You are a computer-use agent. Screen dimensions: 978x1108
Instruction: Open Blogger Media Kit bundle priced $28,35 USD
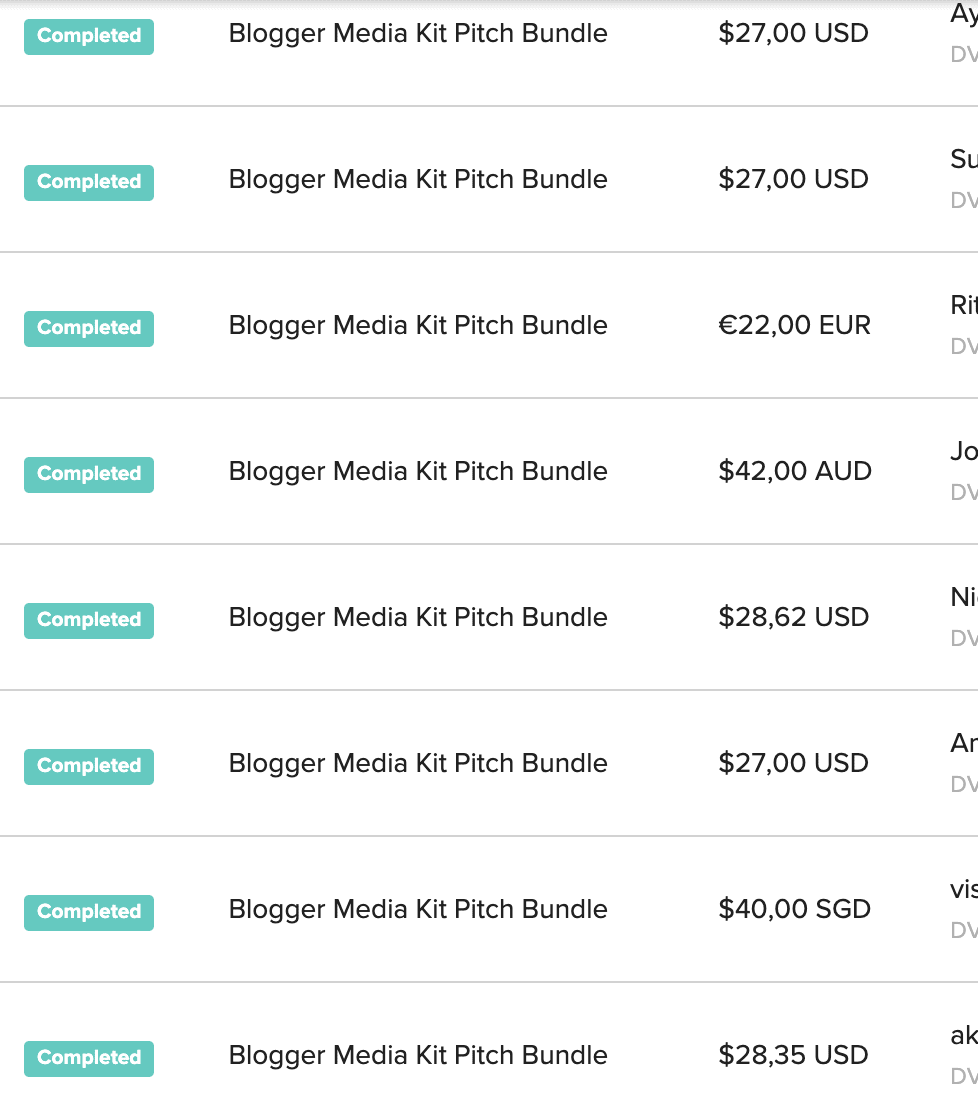point(418,1056)
